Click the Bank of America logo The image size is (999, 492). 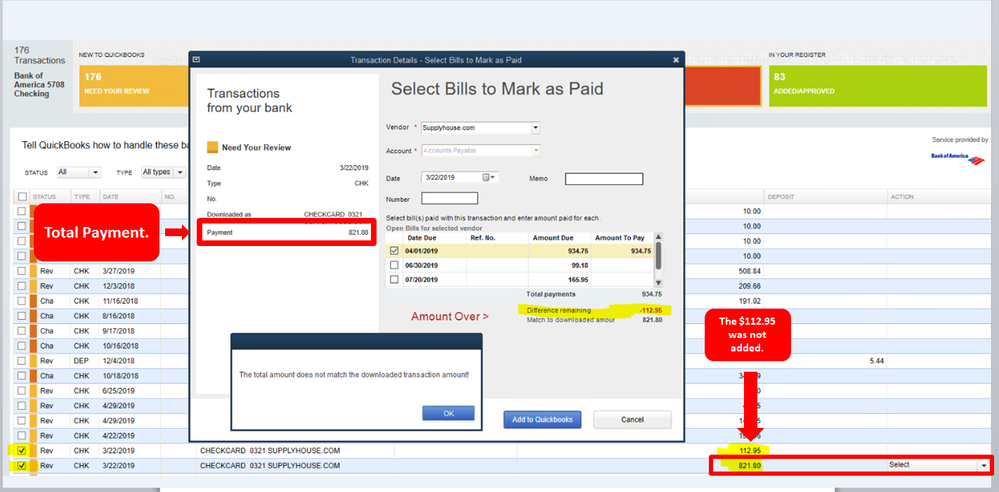point(957,159)
